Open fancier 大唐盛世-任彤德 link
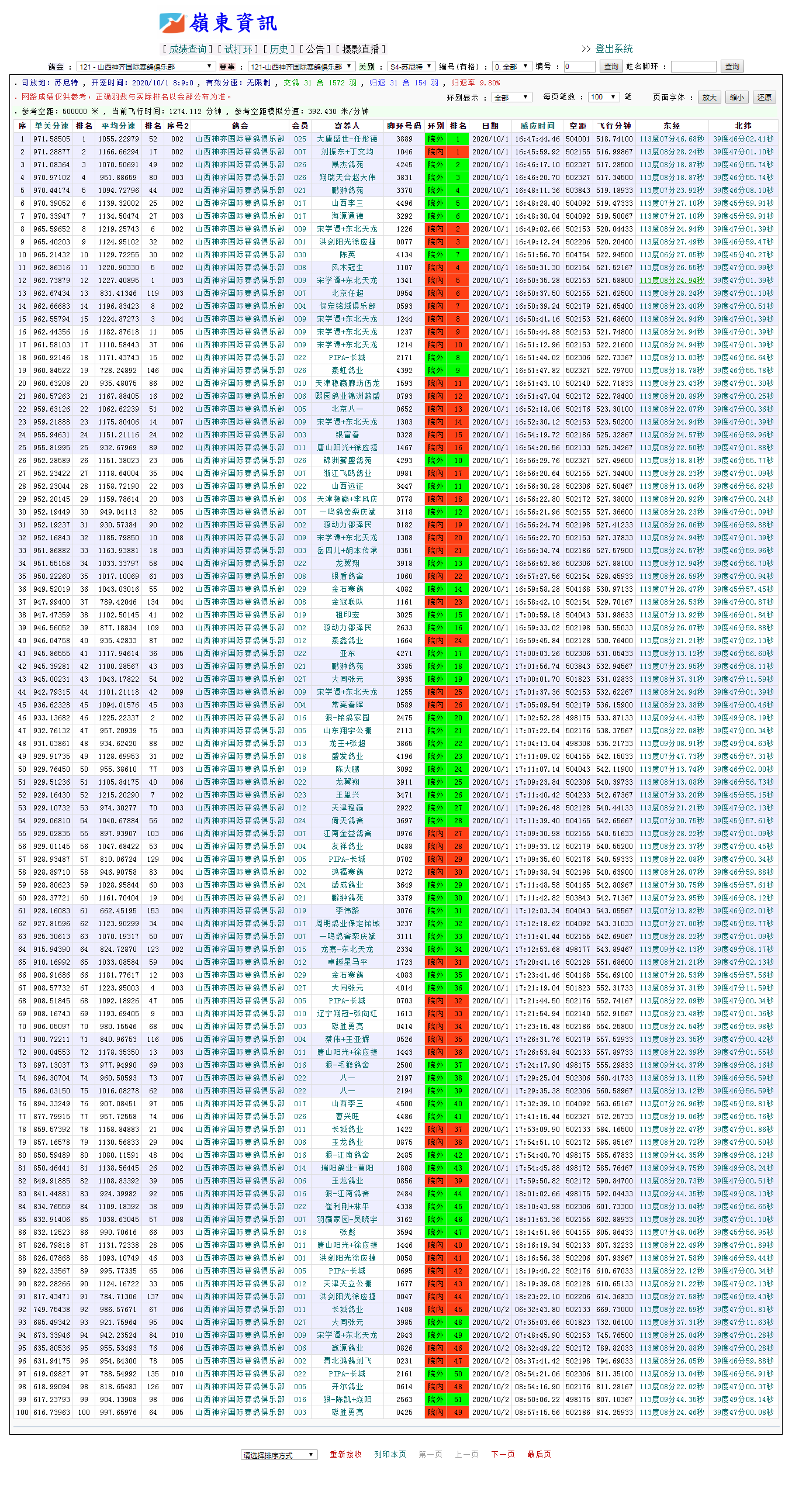 347,139
